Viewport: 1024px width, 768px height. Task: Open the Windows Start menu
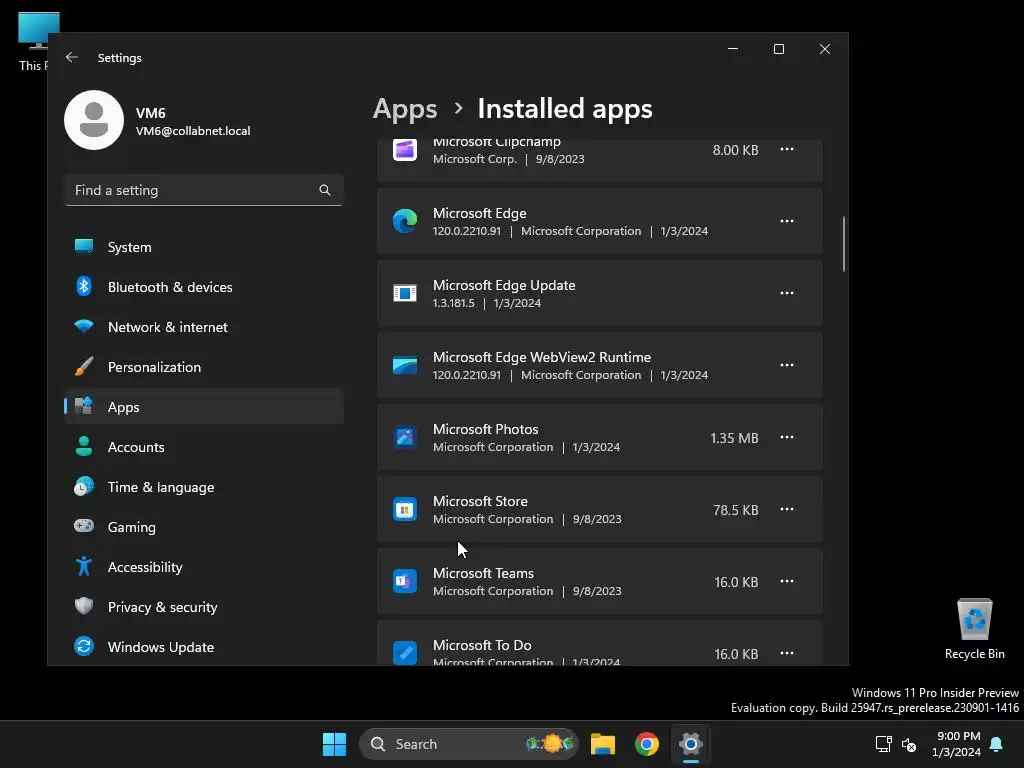334,744
